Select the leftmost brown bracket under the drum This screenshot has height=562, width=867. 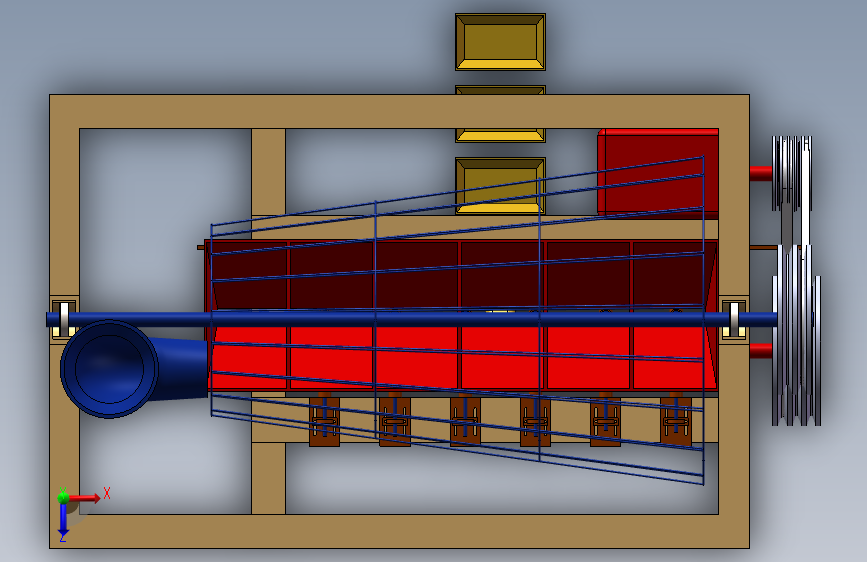pyautogui.click(x=325, y=422)
